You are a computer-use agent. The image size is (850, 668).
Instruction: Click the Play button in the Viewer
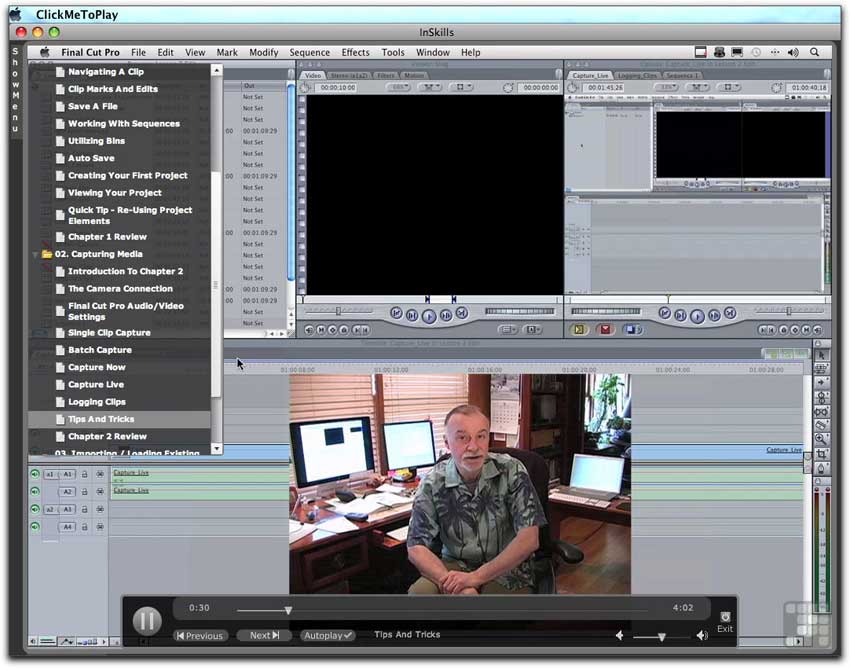pyautogui.click(x=429, y=316)
